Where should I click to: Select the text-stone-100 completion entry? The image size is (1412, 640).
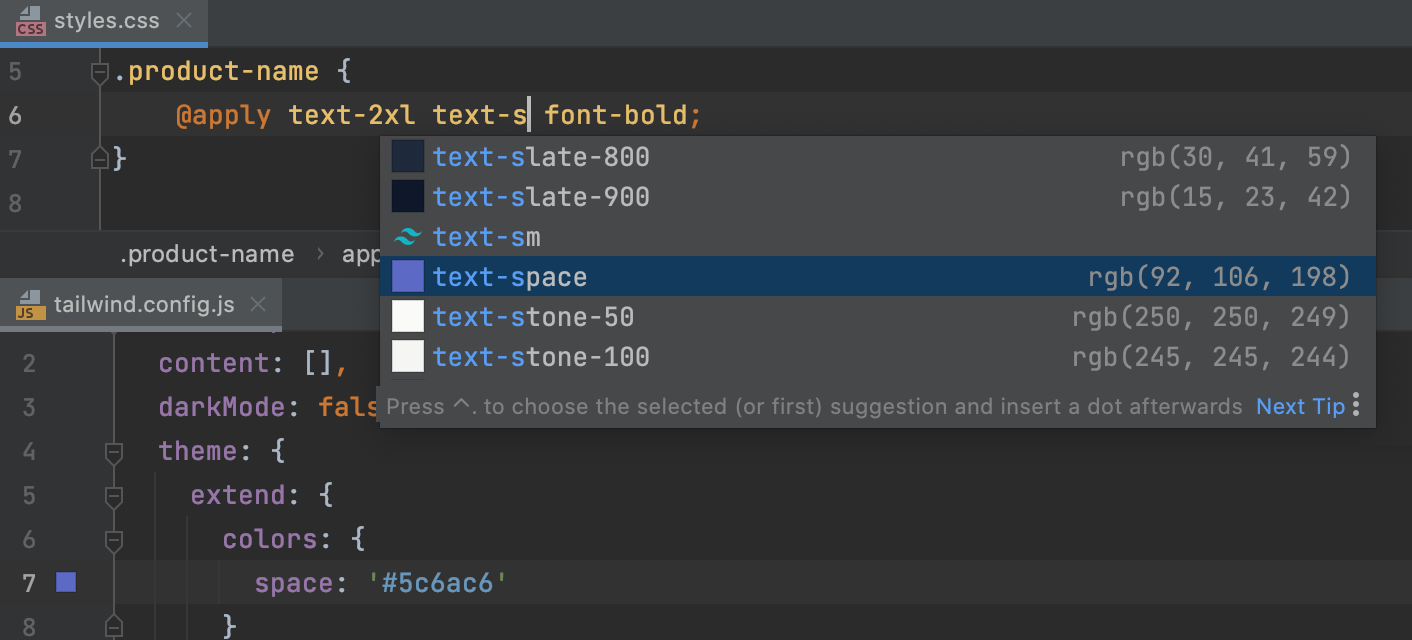[x=541, y=356]
